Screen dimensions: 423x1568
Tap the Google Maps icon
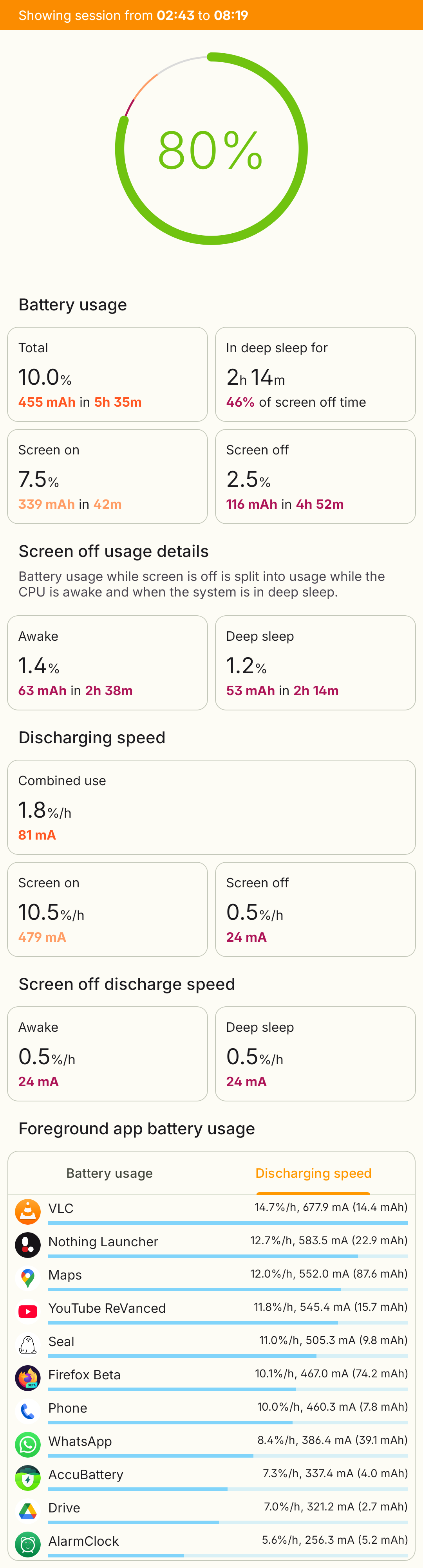tap(27, 1278)
